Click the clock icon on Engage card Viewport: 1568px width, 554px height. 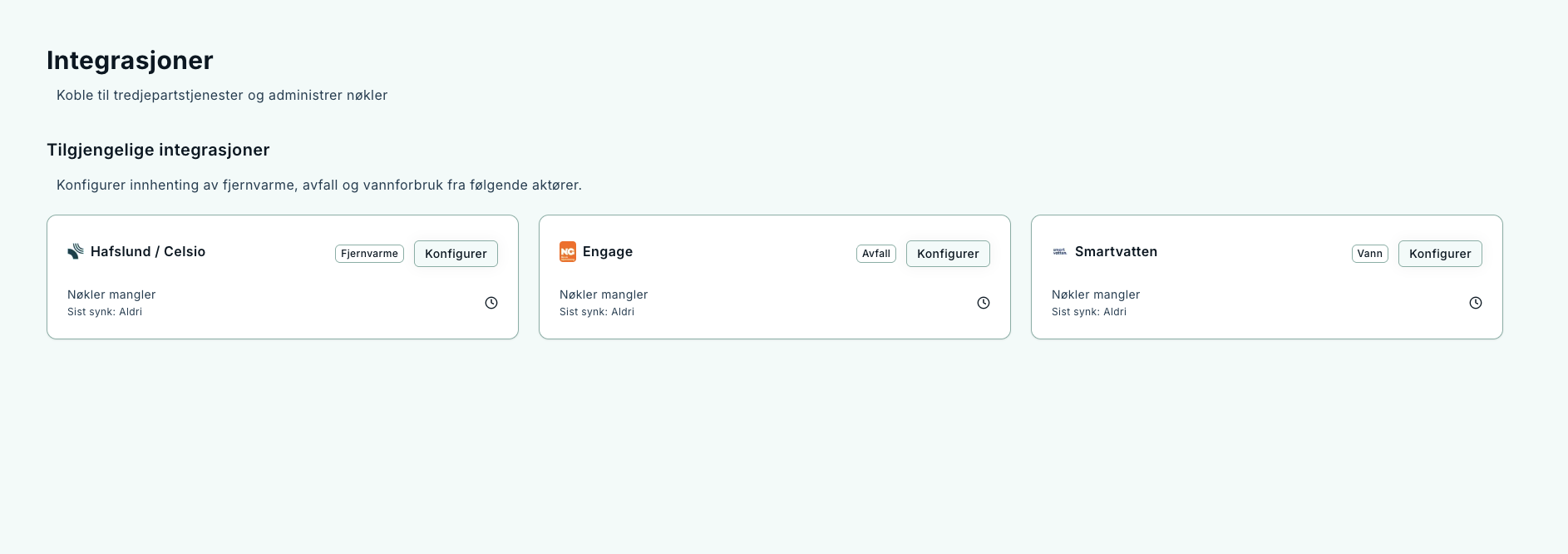coord(984,303)
